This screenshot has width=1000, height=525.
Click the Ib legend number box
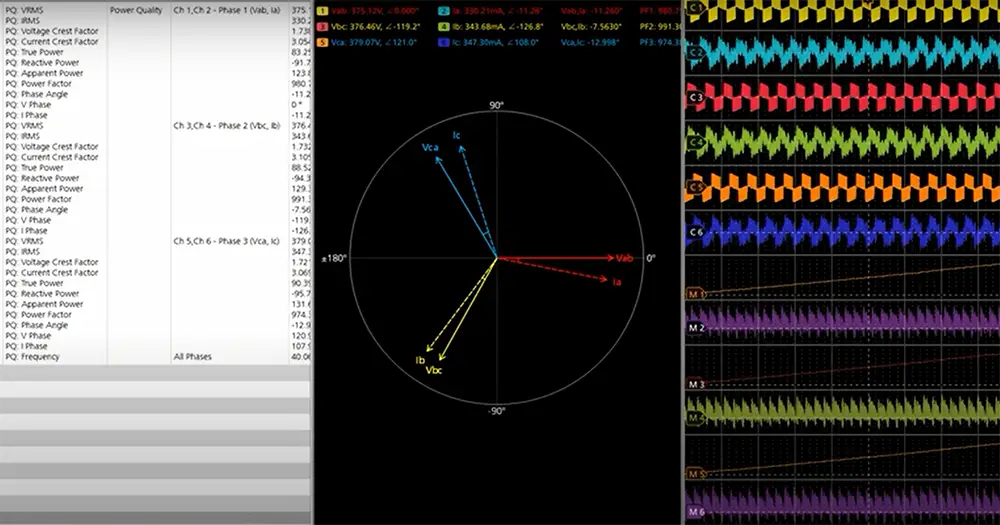coord(444,27)
